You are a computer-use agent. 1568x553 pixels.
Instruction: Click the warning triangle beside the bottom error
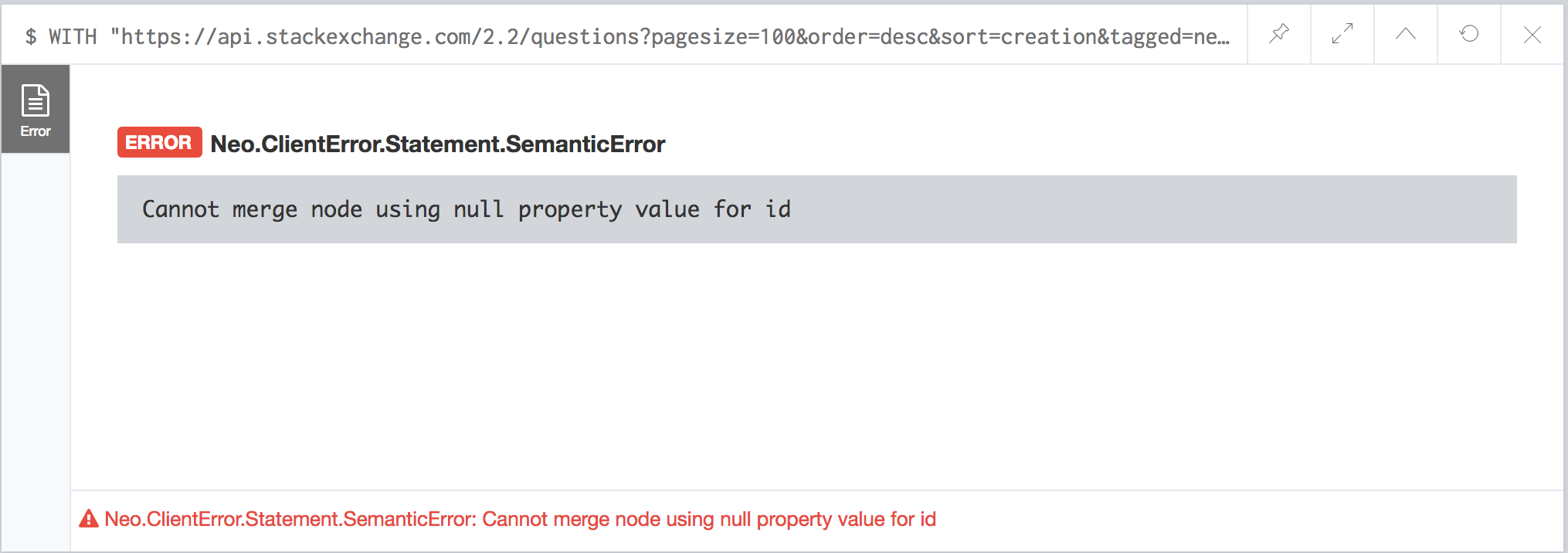click(88, 519)
